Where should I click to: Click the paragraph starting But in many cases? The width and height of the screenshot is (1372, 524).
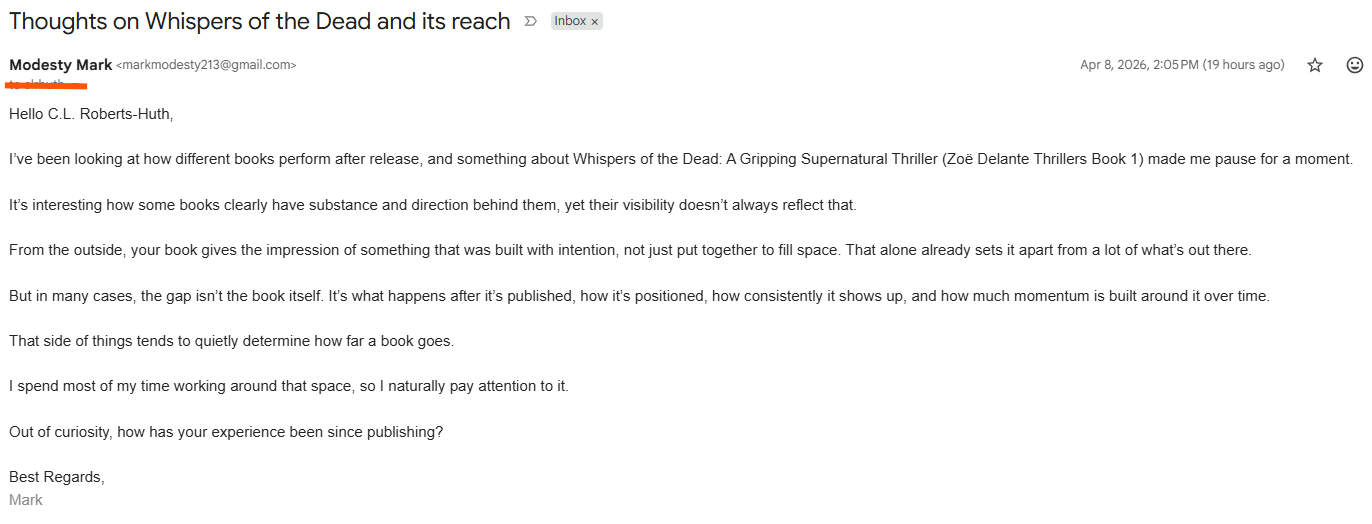coord(639,296)
